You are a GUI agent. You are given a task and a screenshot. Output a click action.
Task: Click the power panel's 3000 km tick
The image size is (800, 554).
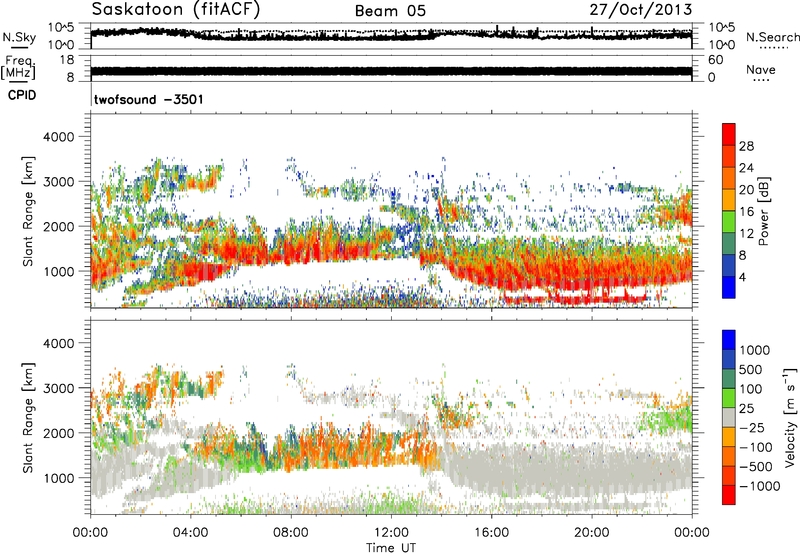(x=59, y=182)
